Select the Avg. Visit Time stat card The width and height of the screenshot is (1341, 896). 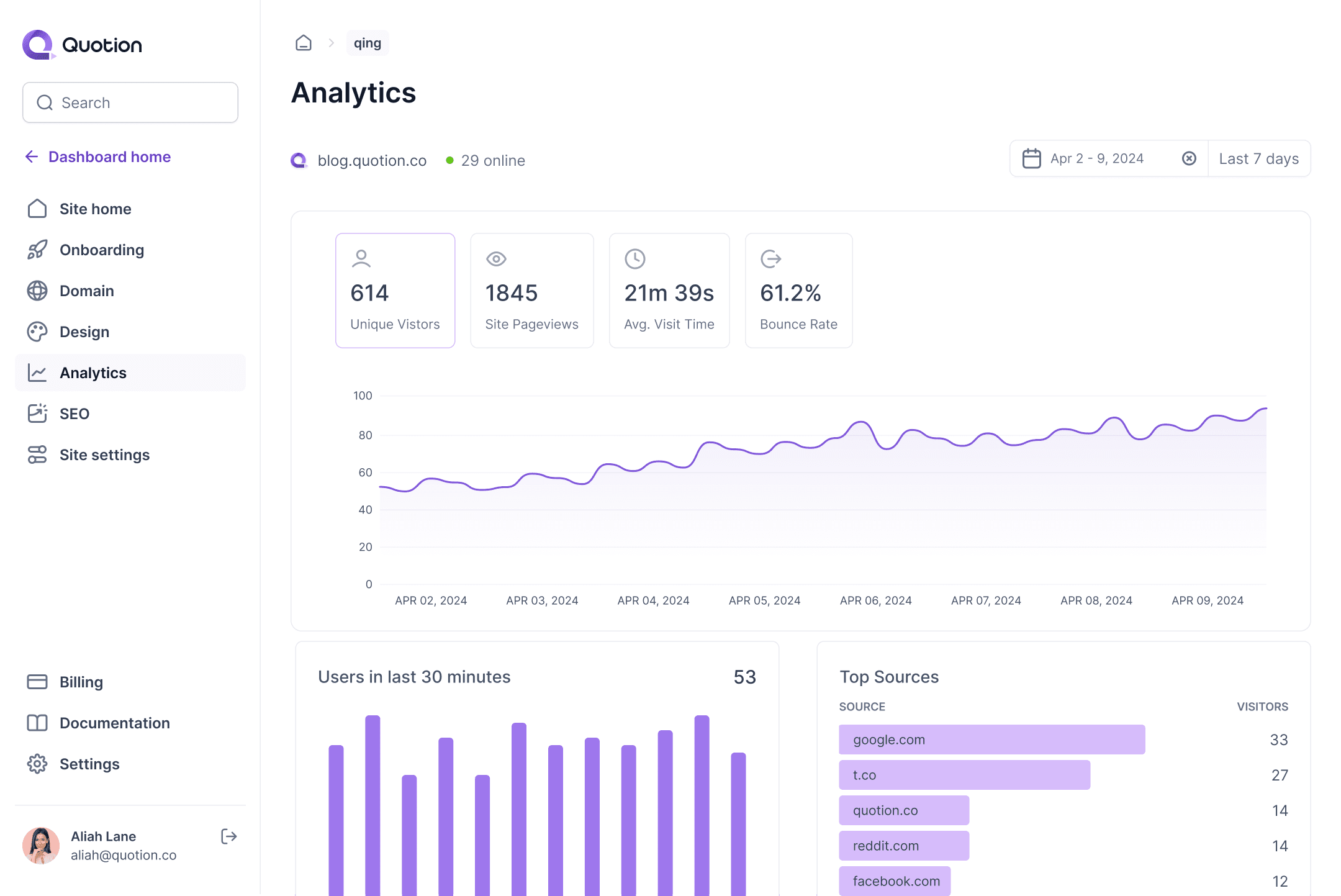point(669,291)
